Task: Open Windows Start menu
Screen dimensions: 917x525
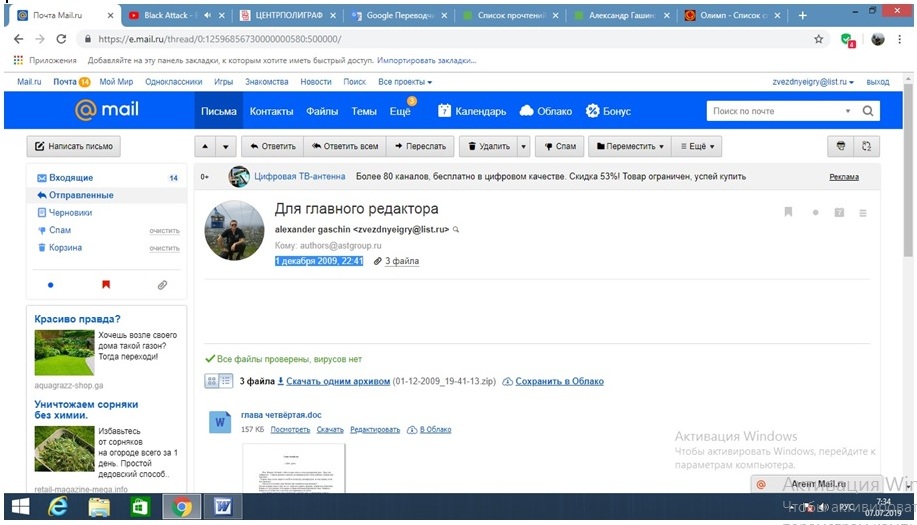Action: pos(20,506)
